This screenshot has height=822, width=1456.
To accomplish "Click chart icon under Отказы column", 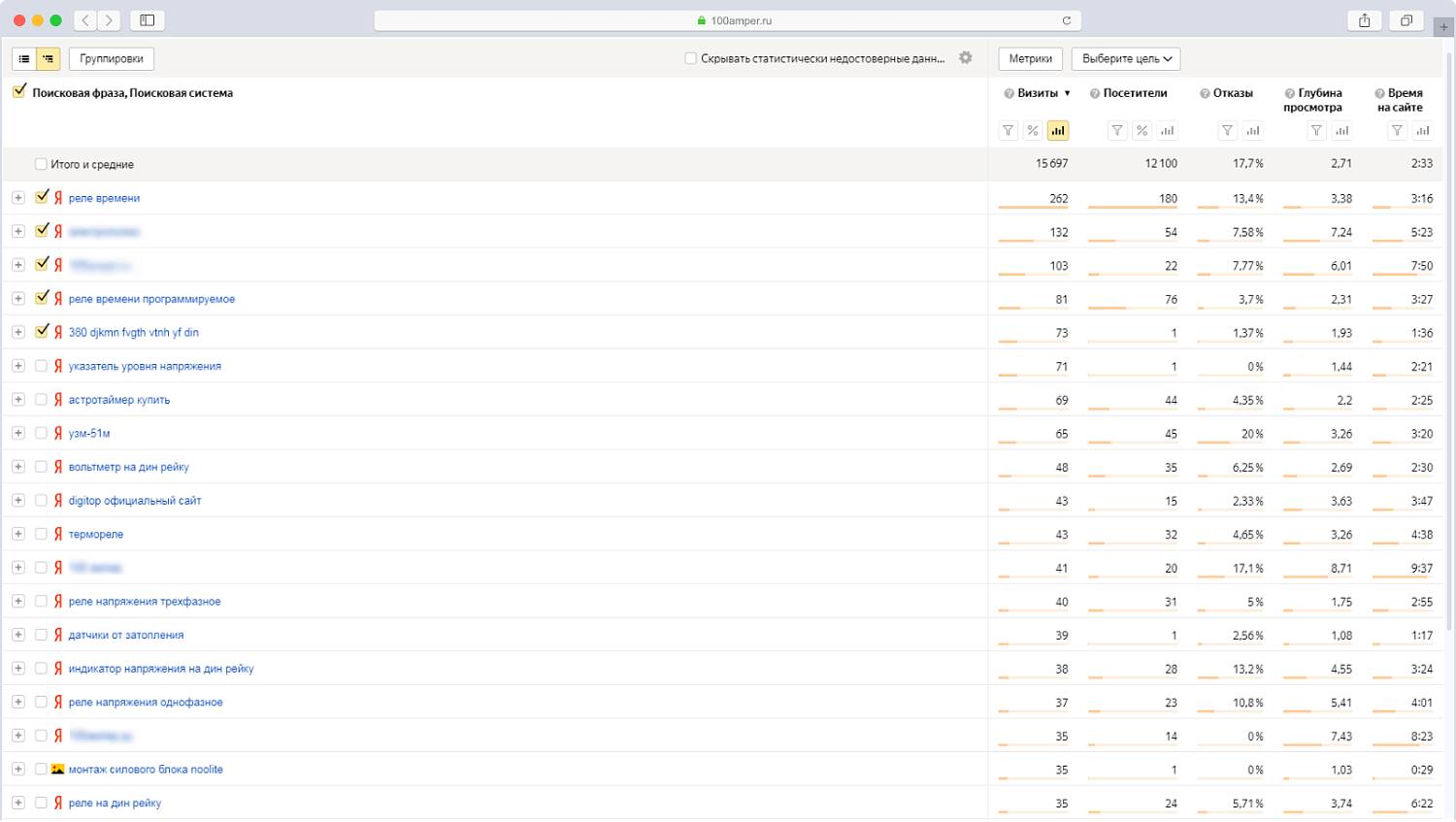I will coord(1253,130).
